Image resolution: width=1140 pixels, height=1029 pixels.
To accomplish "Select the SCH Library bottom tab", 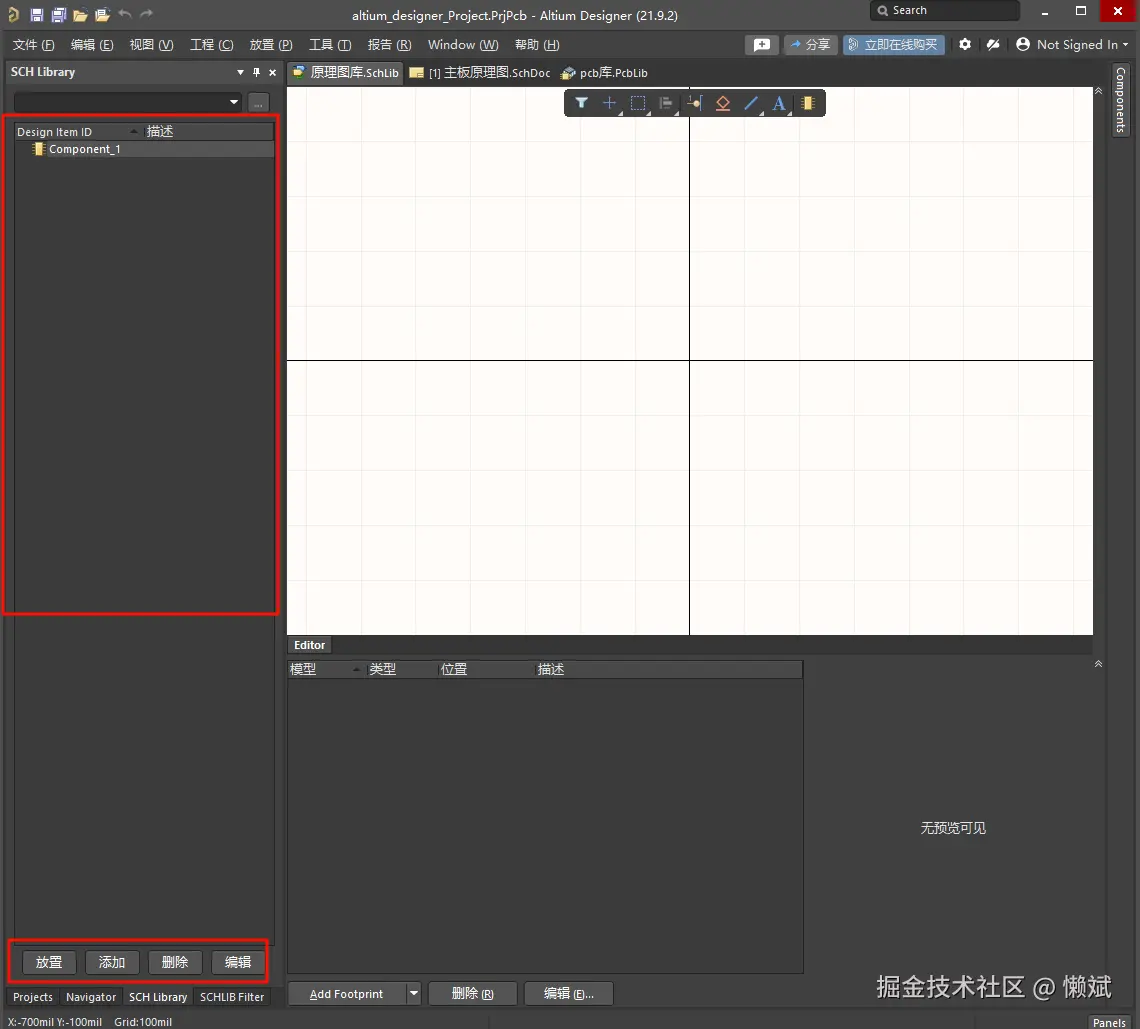I will [x=158, y=996].
